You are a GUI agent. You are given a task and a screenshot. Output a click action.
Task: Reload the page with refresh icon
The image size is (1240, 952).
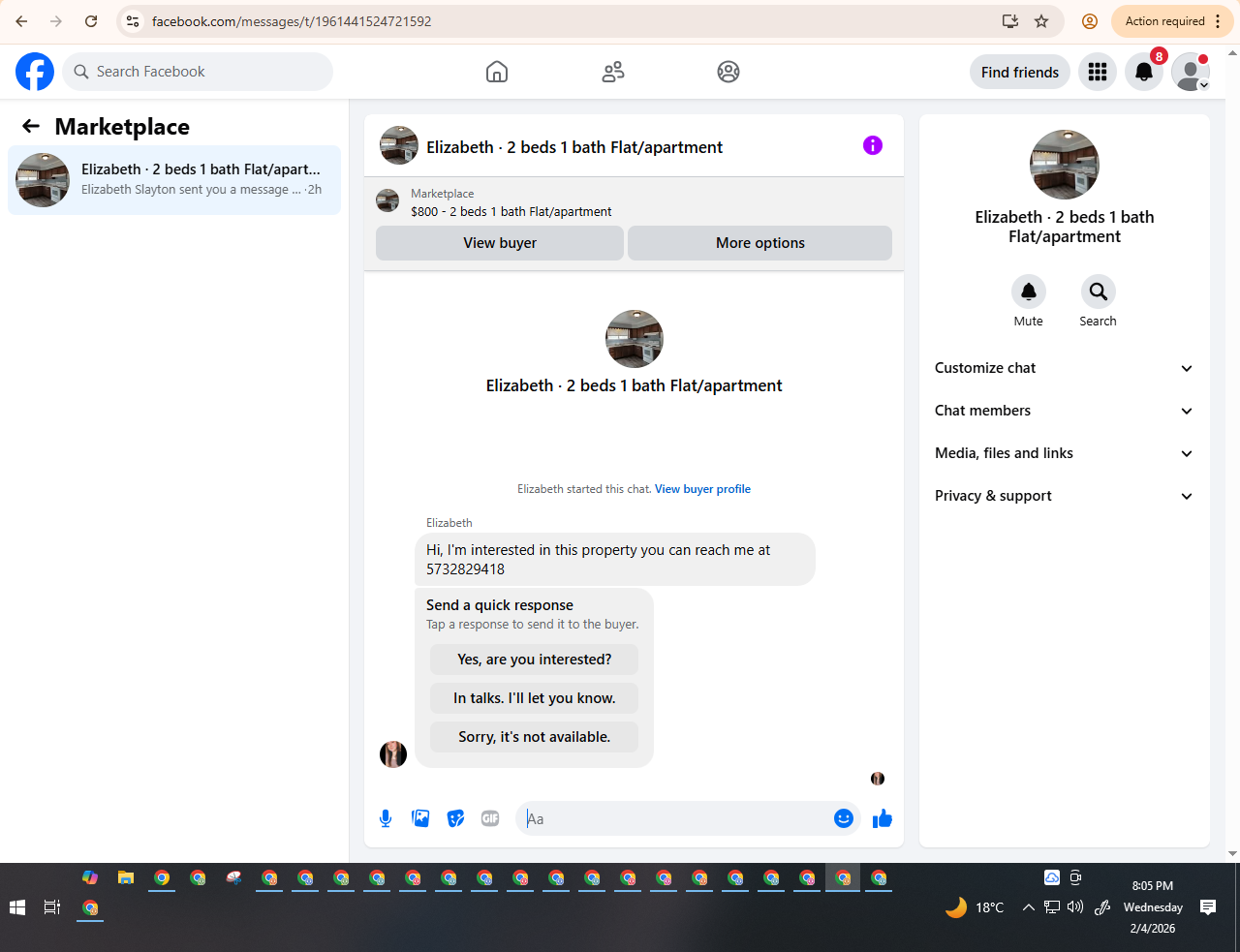(x=91, y=21)
